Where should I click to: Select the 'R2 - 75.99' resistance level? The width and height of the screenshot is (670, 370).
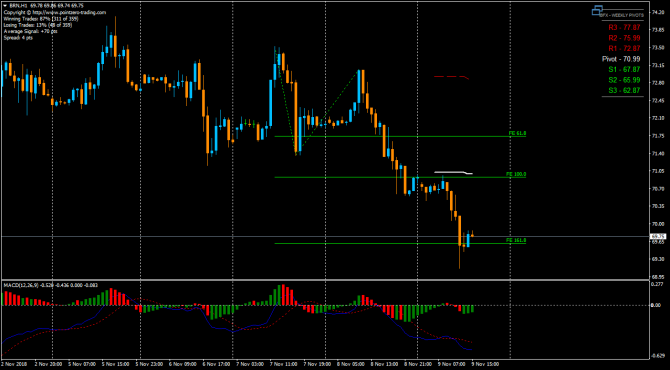pos(624,38)
